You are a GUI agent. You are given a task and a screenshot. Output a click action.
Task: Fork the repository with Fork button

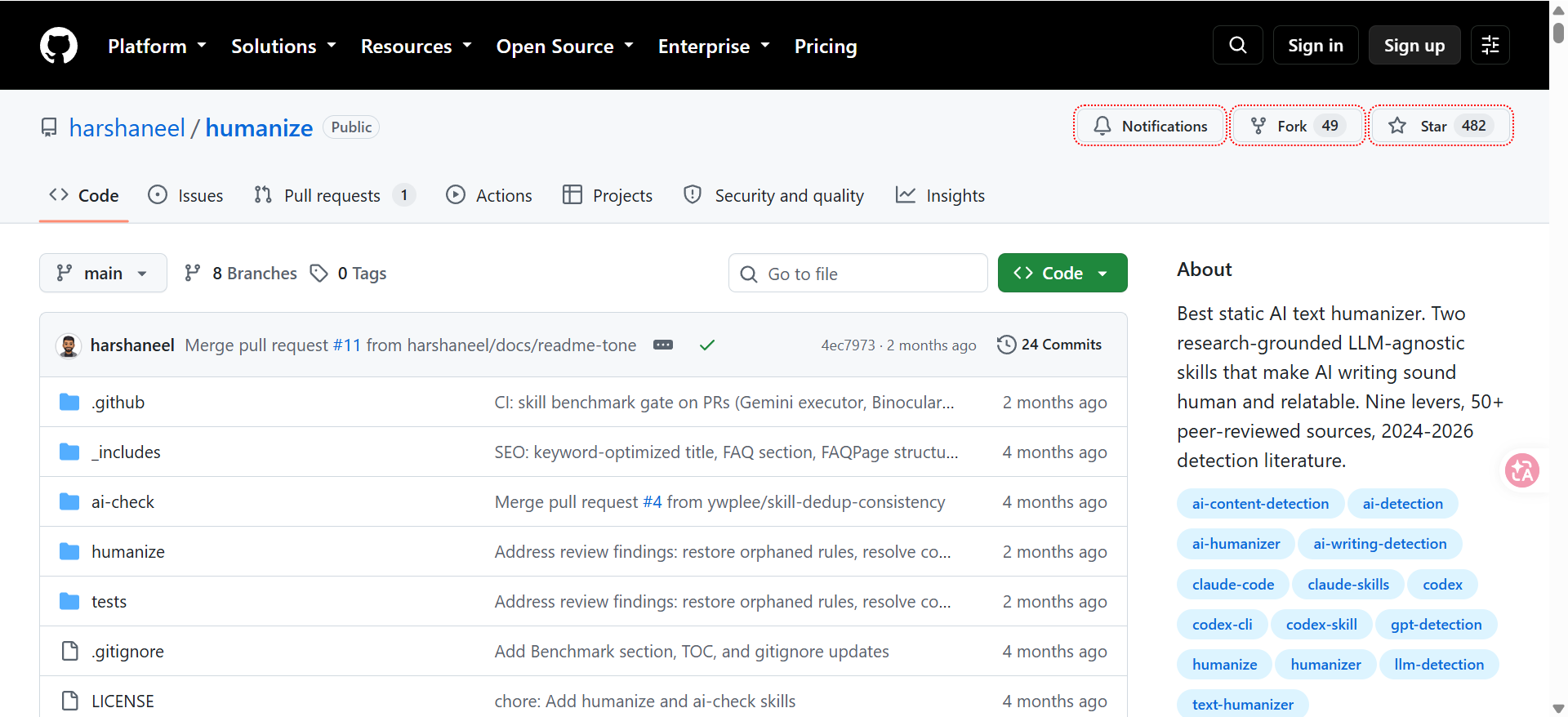tap(1298, 126)
